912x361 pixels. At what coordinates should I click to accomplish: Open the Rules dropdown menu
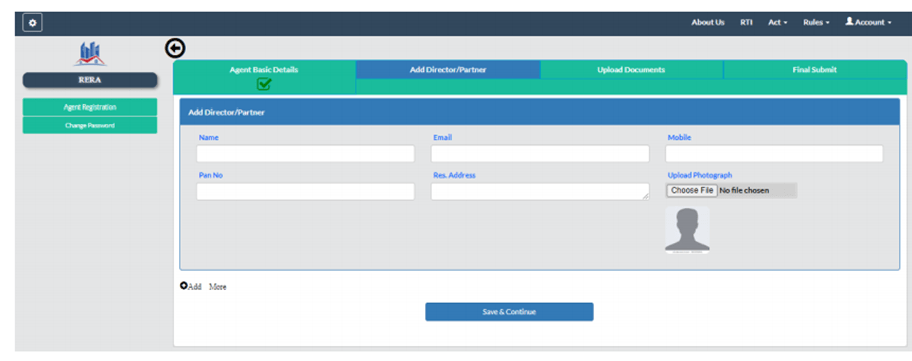tap(816, 22)
